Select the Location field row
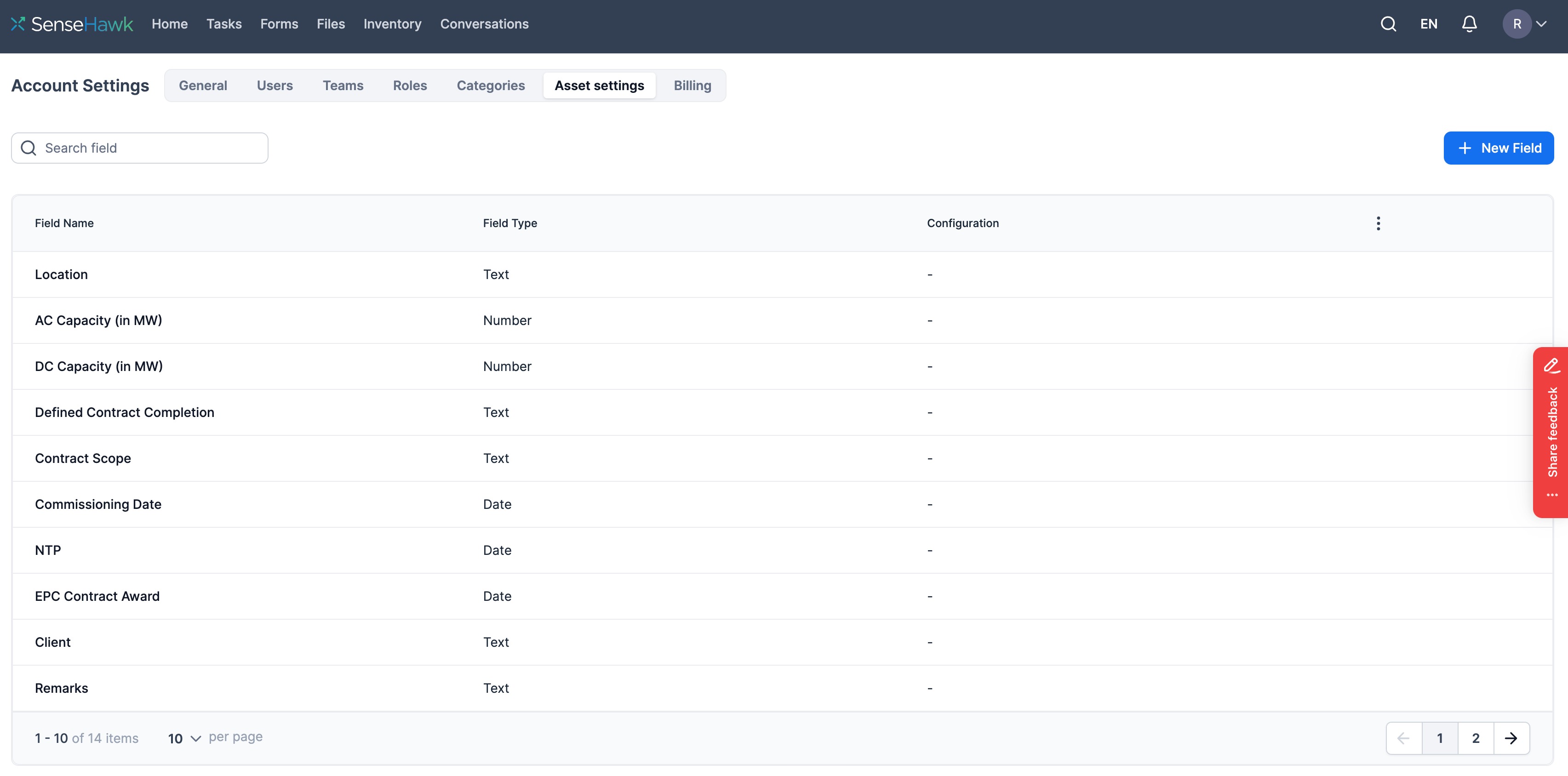1568x776 pixels. pos(782,274)
